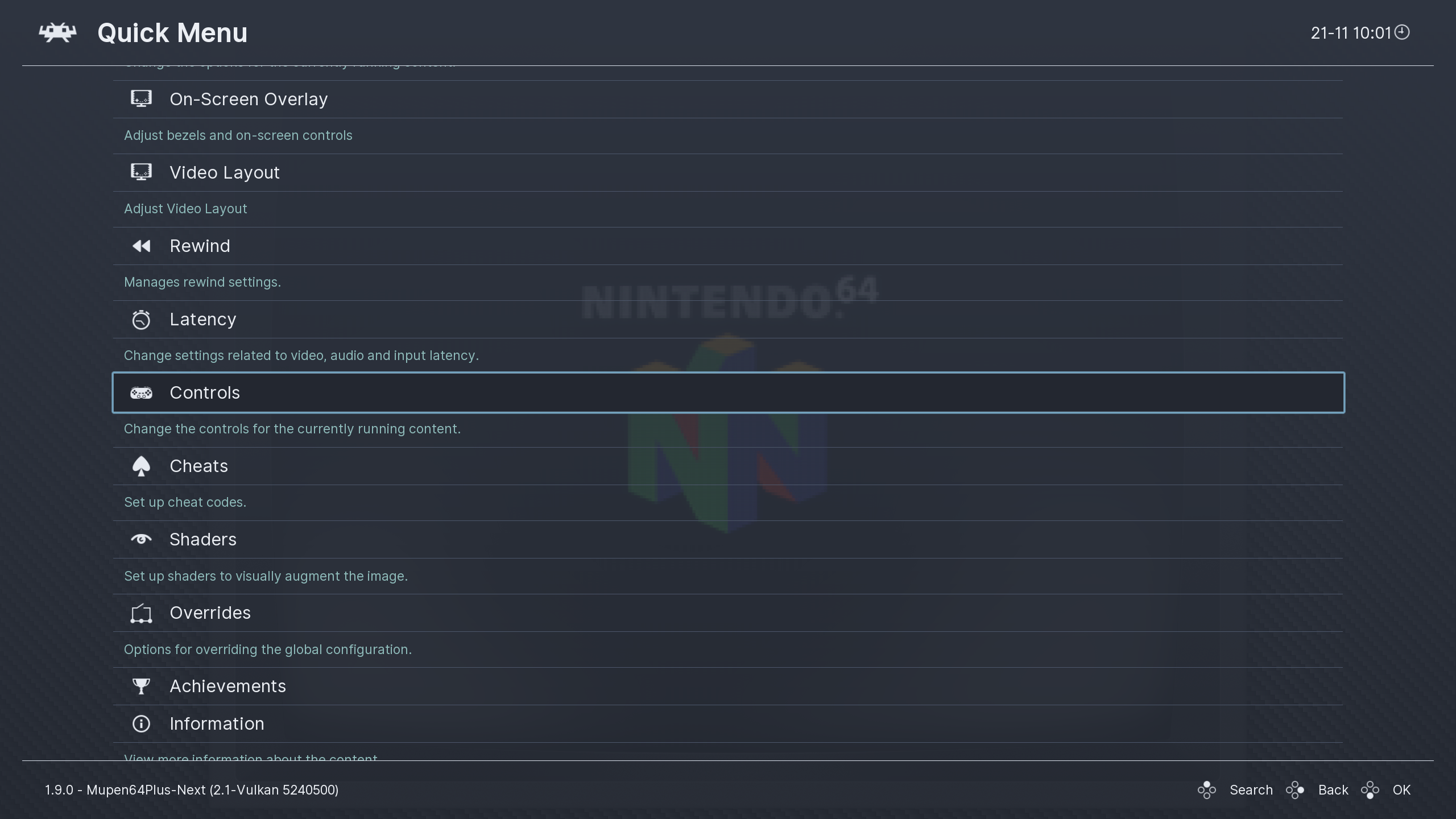Click the Achievements trophy icon
The height and width of the screenshot is (819, 1456).
[x=141, y=686]
